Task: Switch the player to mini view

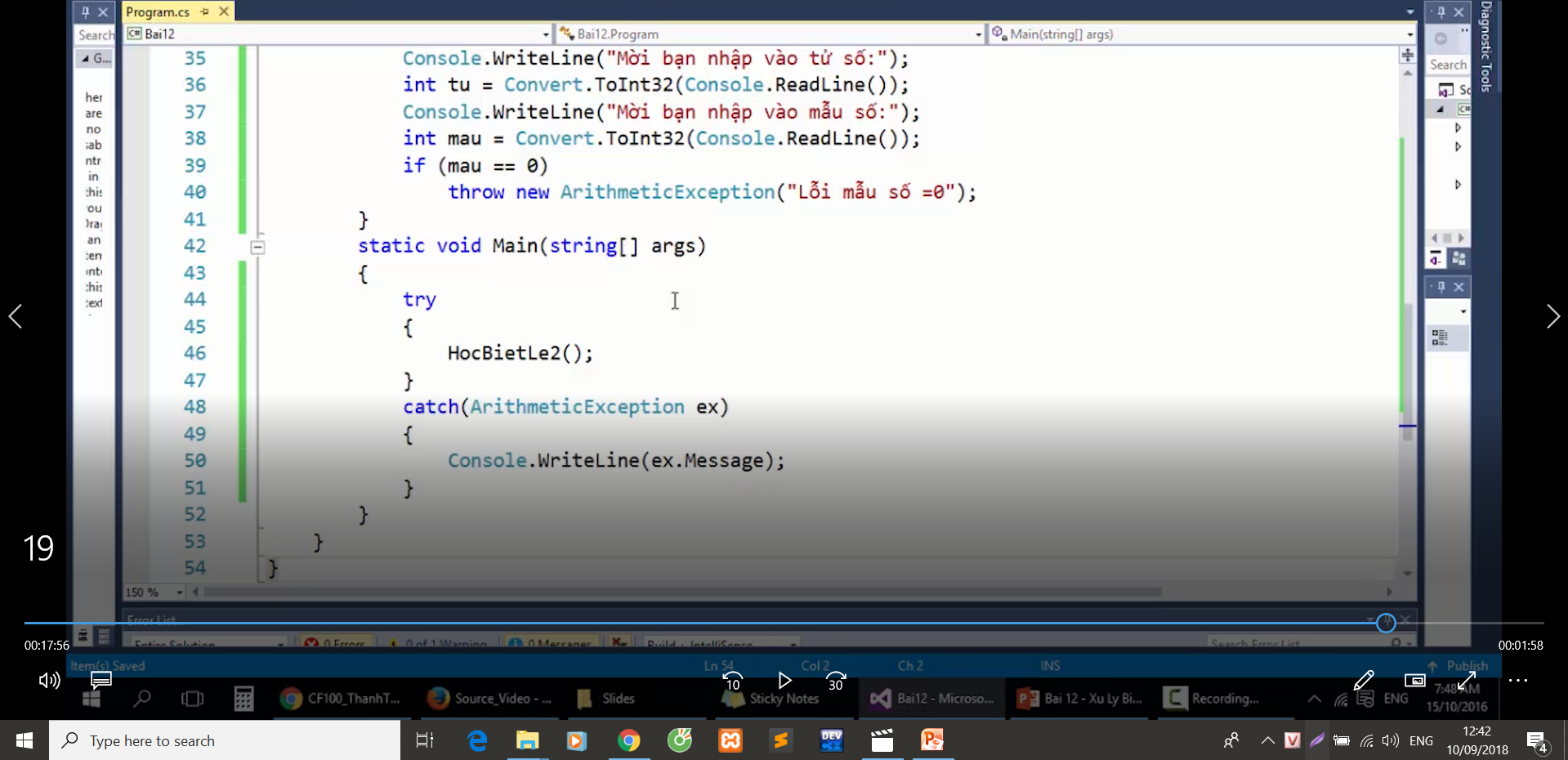Action: coord(1414,680)
